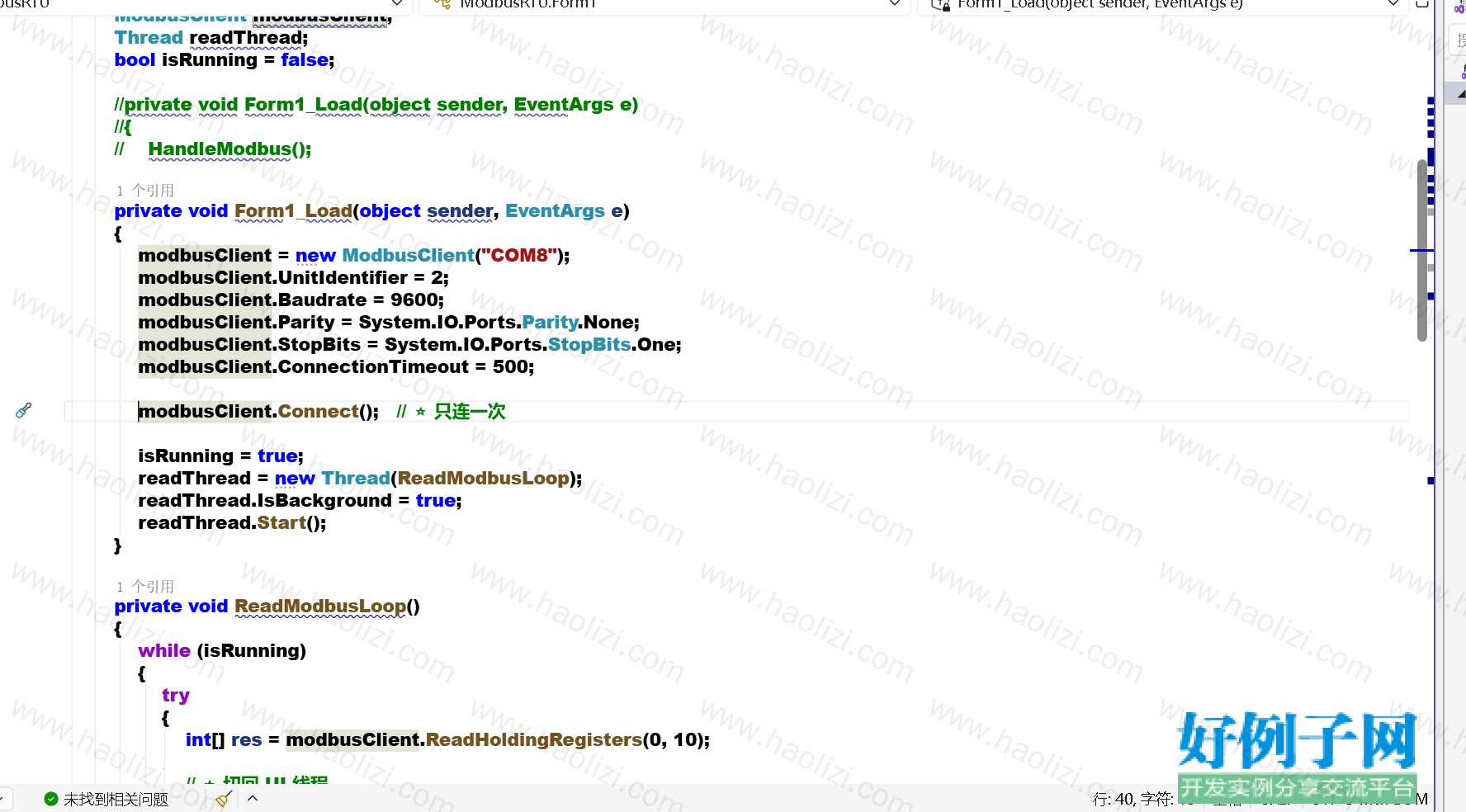
Task: Click 'UnitIdentifier' property assignment line
Action: [343, 277]
